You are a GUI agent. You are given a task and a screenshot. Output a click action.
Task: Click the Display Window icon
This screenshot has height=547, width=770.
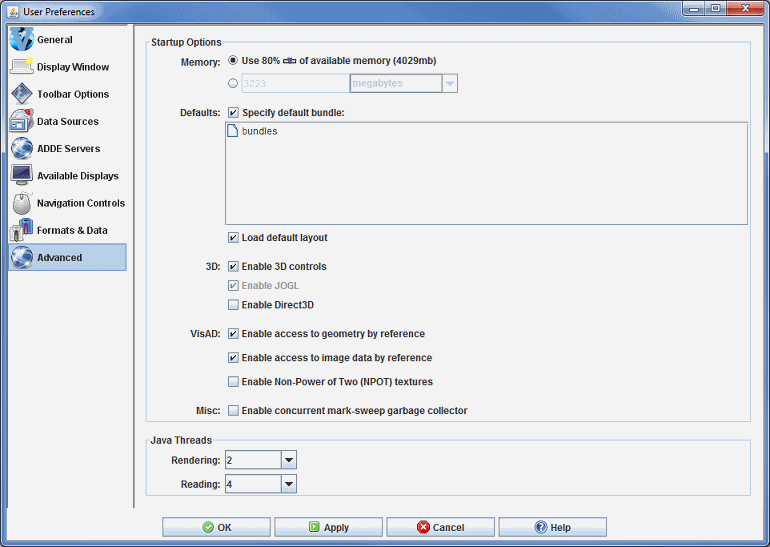click(x=22, y=67)
